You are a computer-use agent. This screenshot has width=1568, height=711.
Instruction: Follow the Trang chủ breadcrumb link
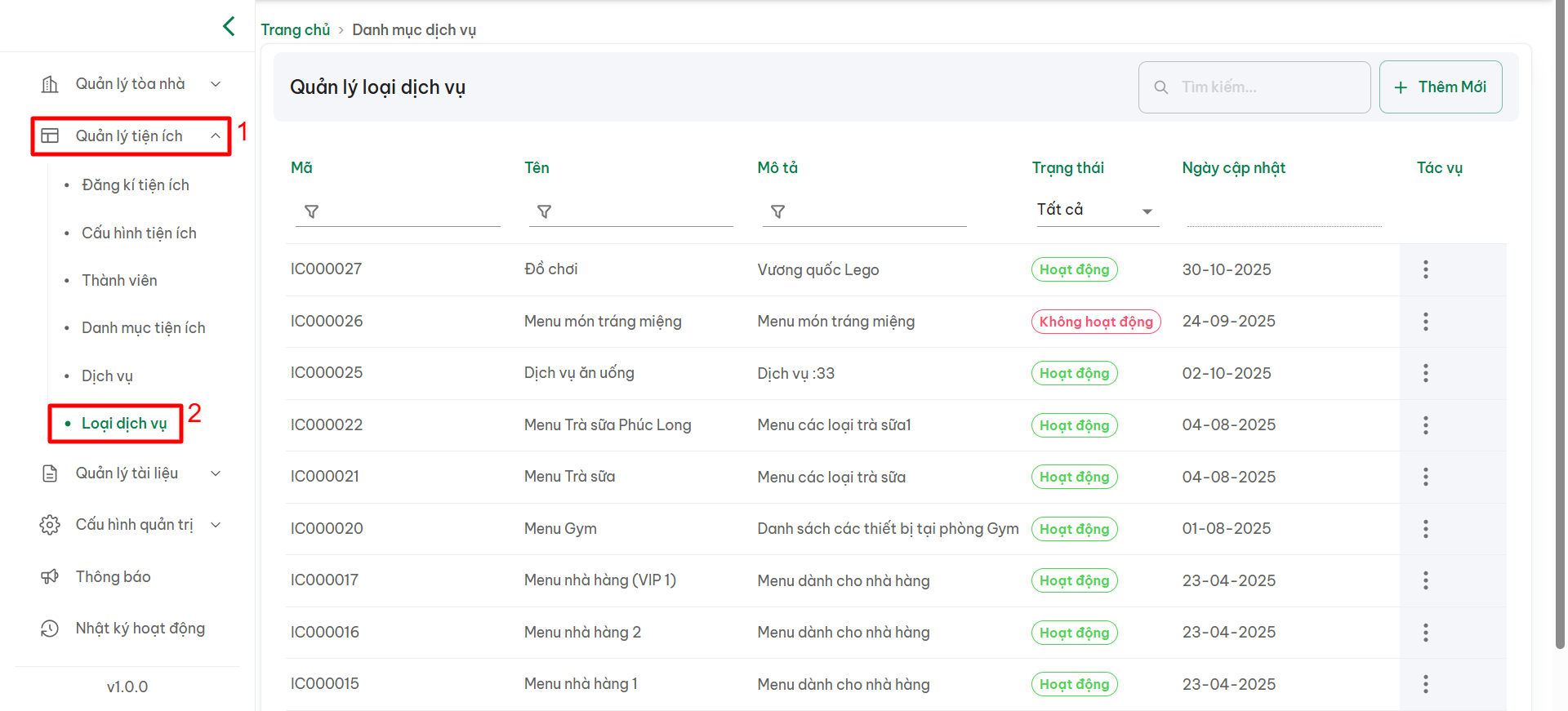[295, 30]
